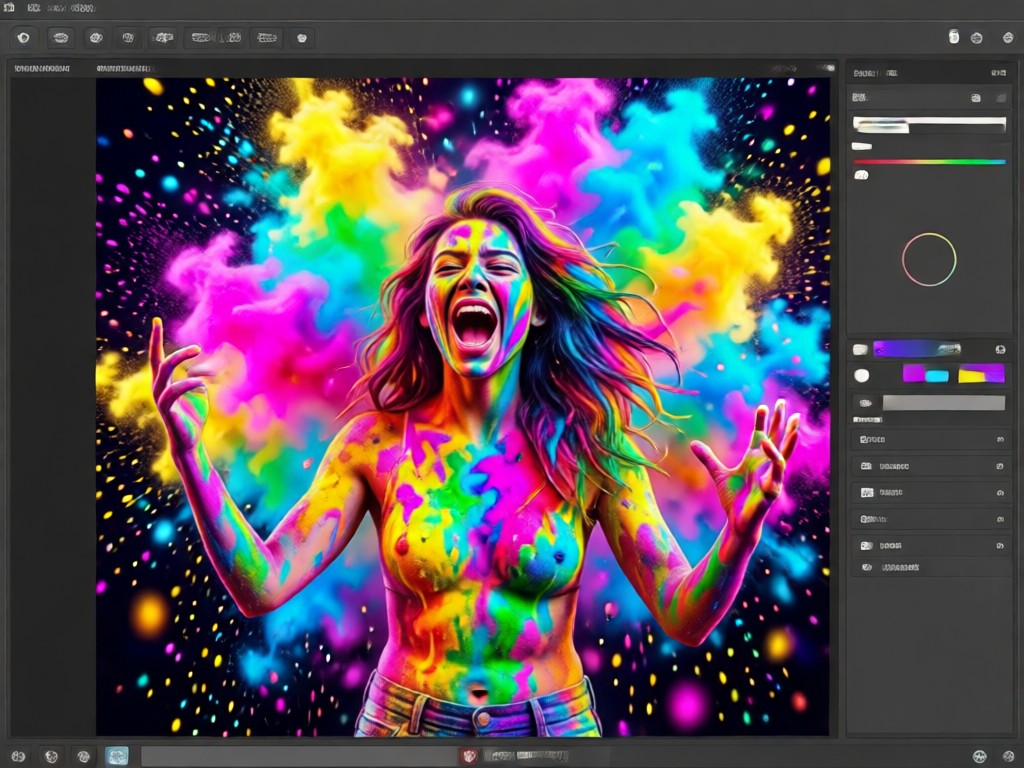1024x768 pixels.
Task: Click the last icon in bottom-right status bar
Action: pyautogui.click(x=1008, y=756)
